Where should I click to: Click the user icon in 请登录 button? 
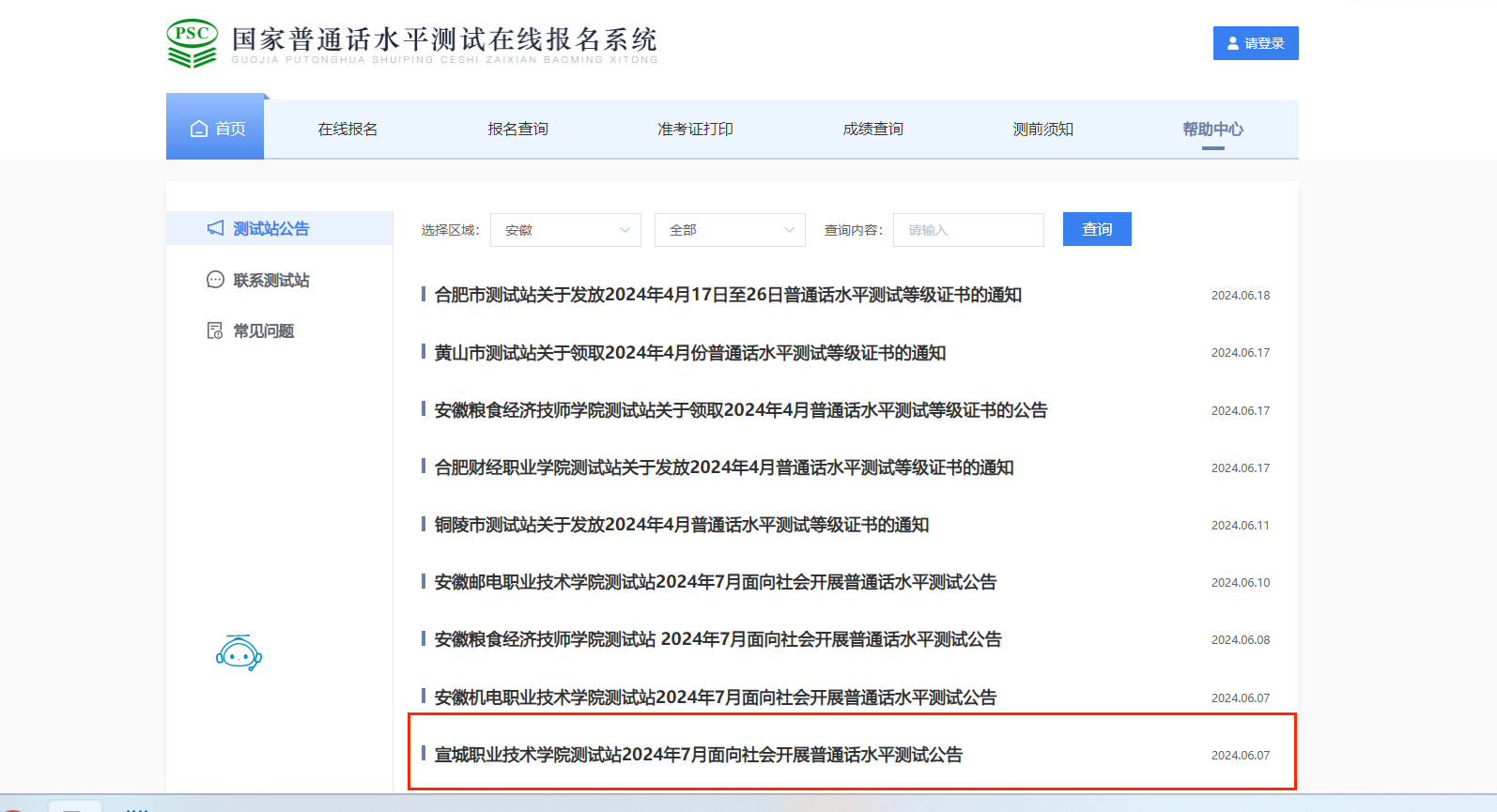pyautogui.click(x=1233, y=43)
